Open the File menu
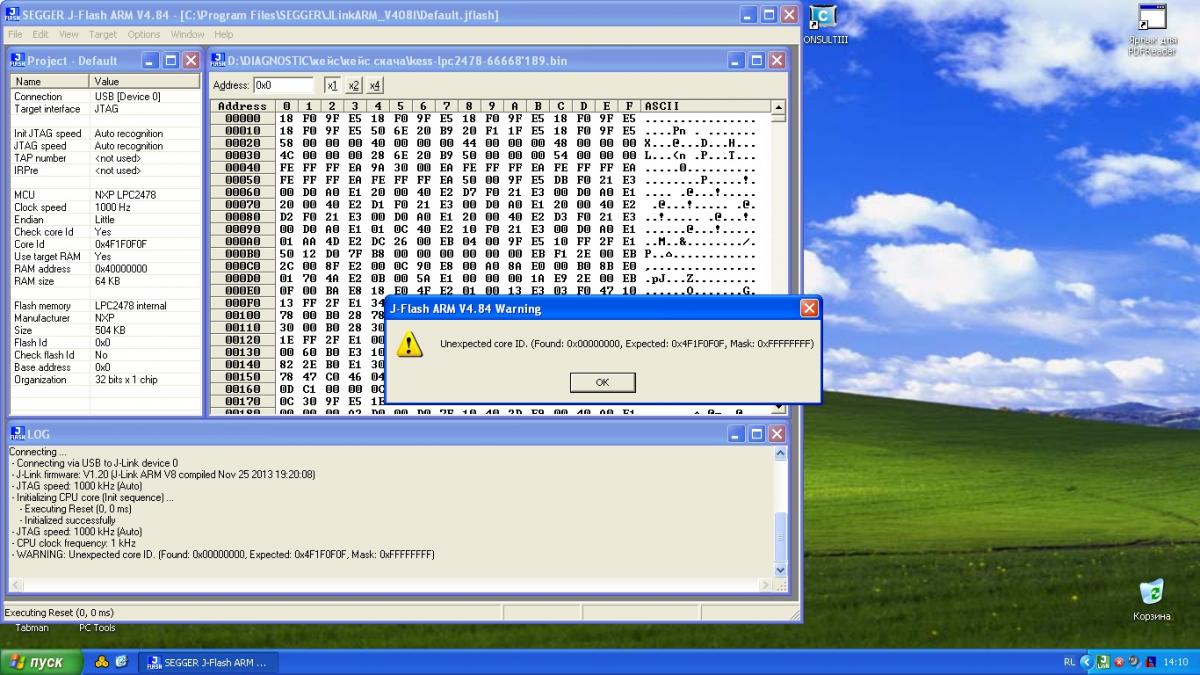1200x675 pixels. [x=15, y=34]
